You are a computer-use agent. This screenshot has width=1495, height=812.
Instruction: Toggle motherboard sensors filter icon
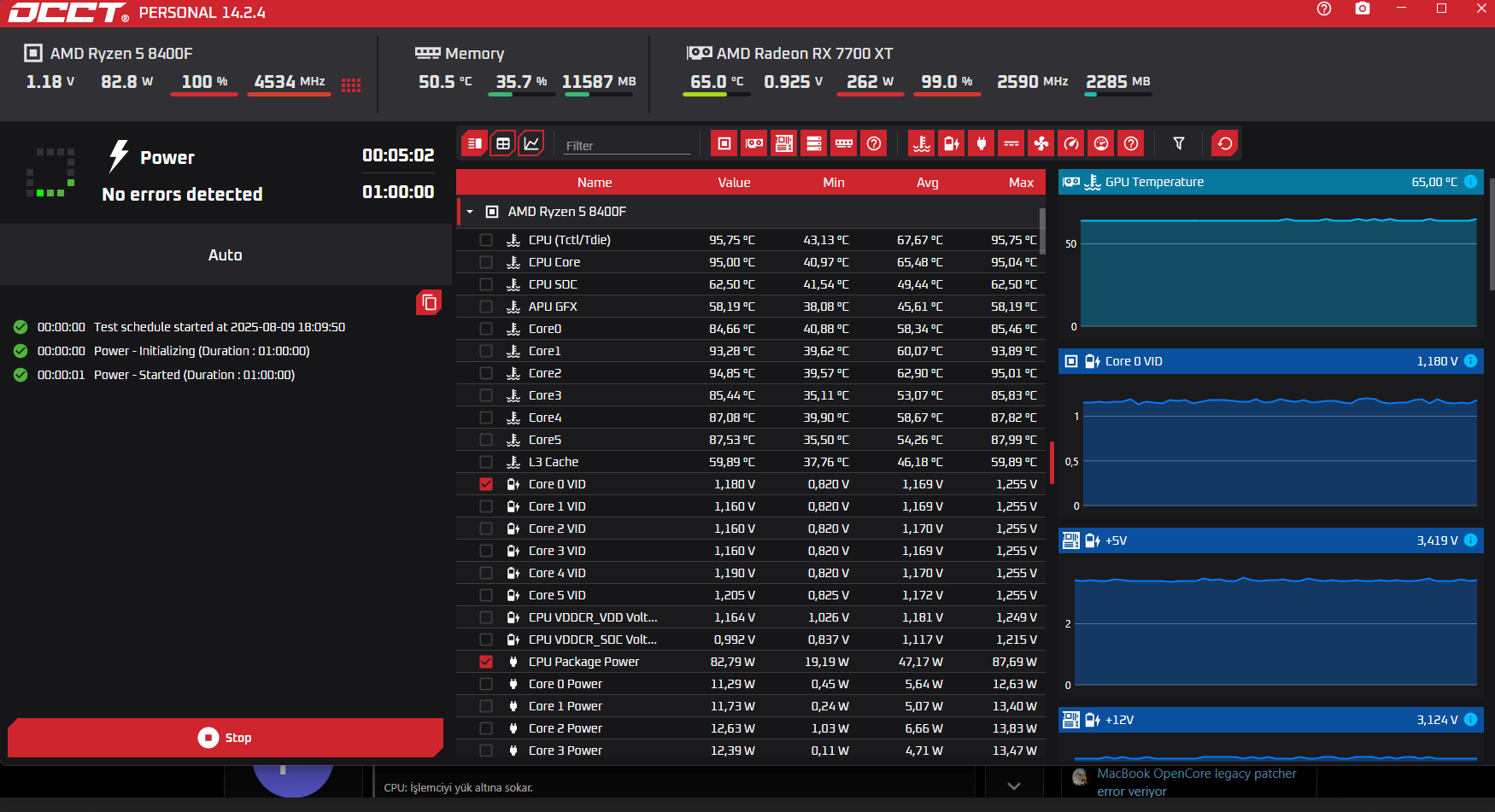pyautogui.click(x=784, y=143)
